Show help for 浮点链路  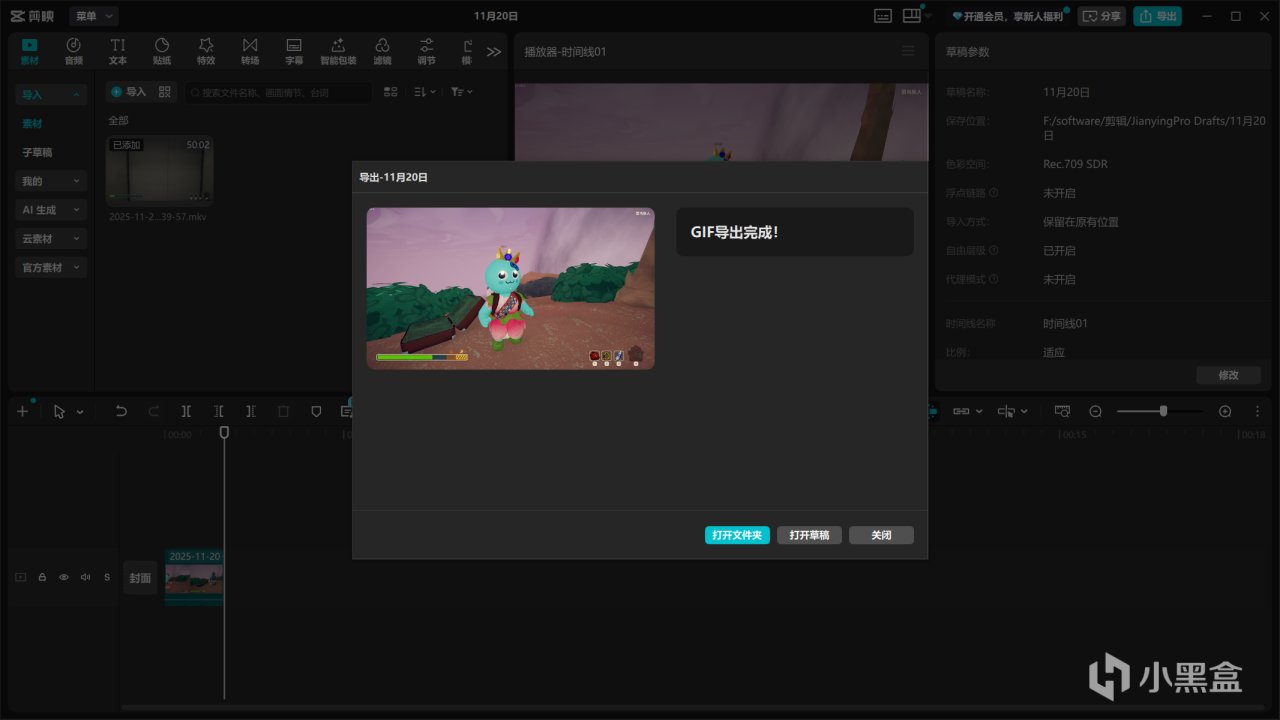[994, 193]
